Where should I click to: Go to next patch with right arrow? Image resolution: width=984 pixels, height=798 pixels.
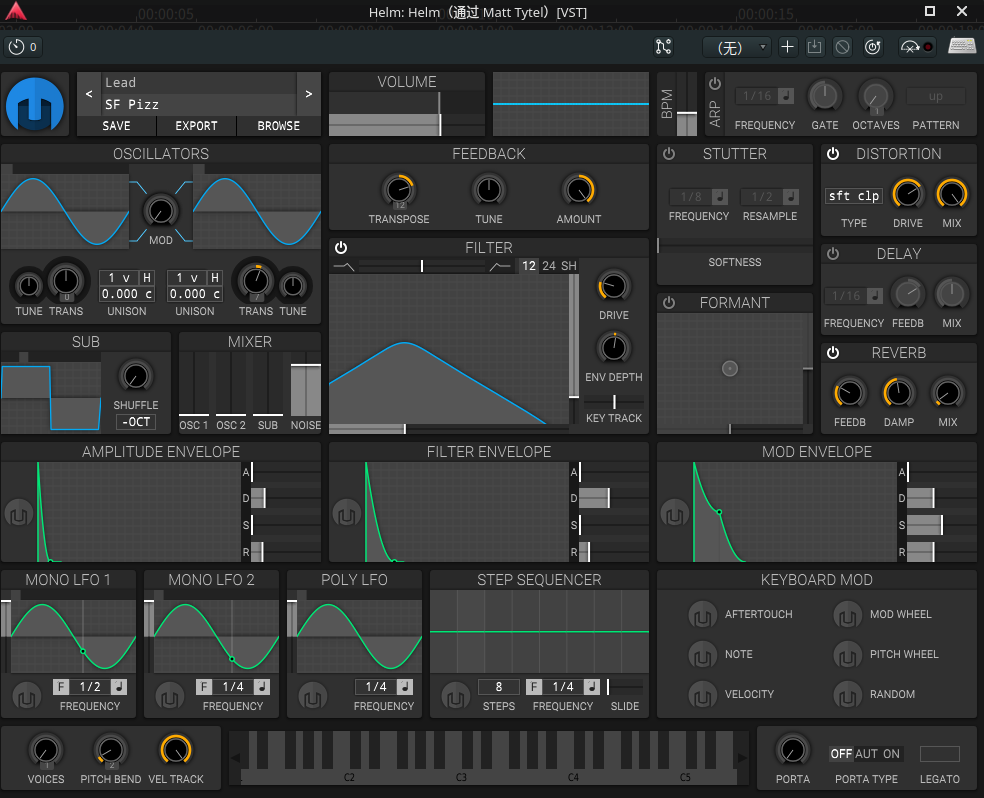point(309,93)
